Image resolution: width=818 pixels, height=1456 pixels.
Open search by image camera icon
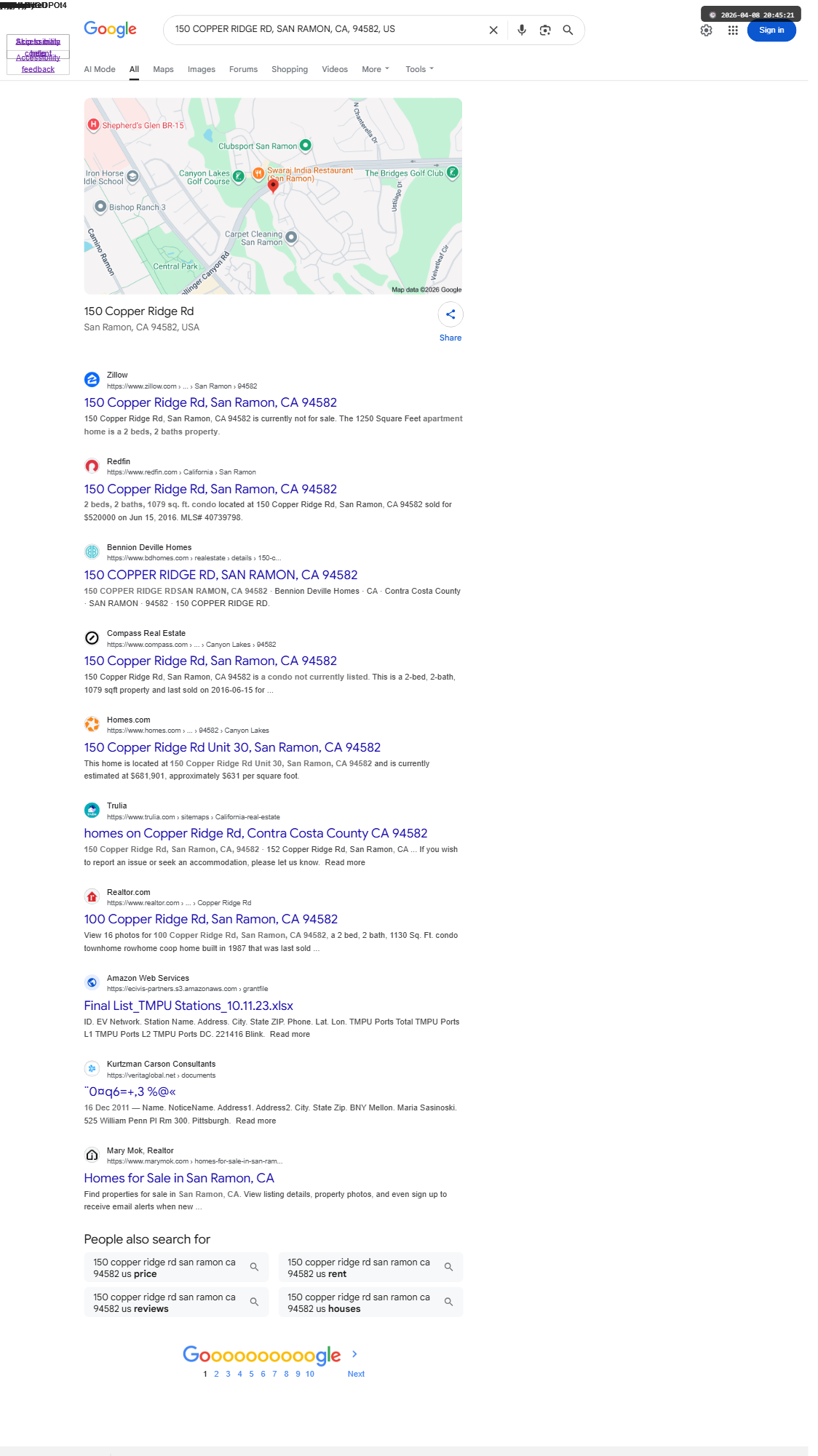coord(545,30)
